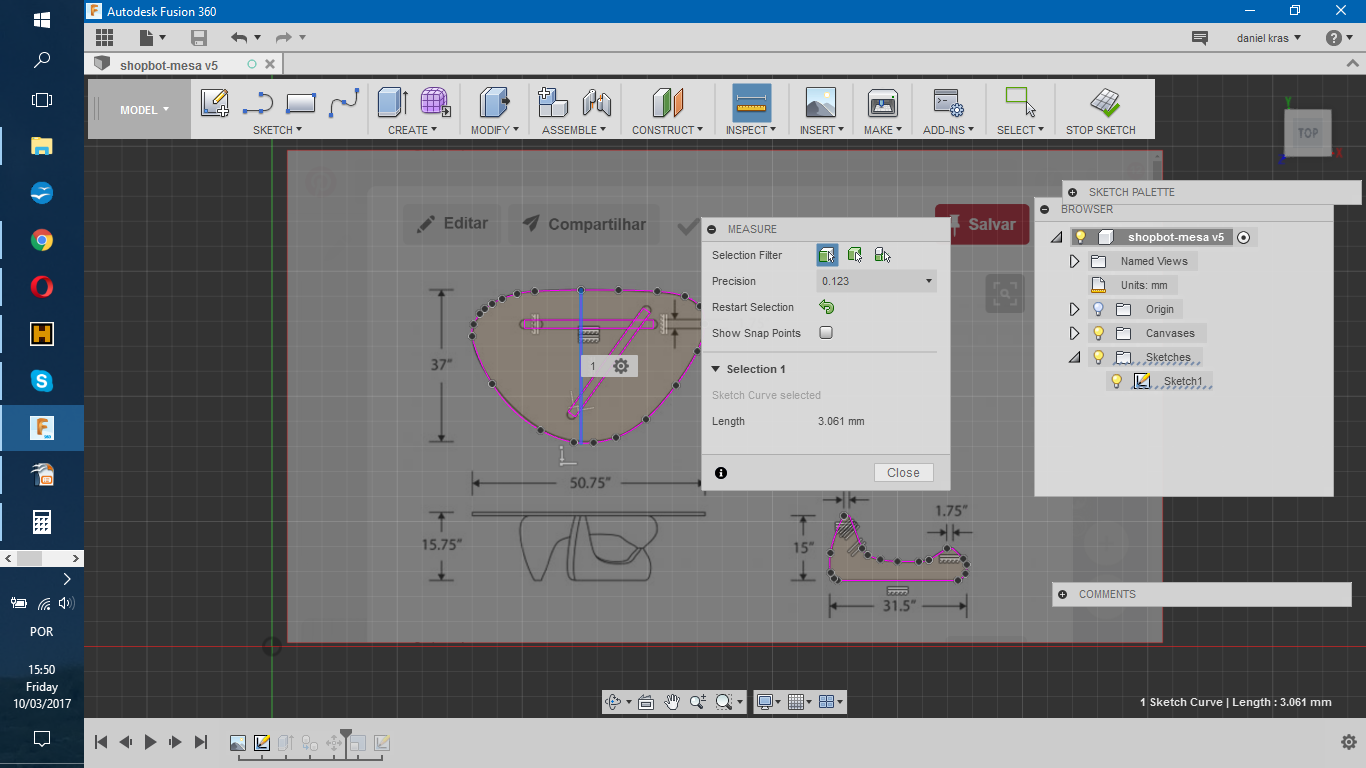Play the timeline

pyautogui.click(x=151, y=742)
